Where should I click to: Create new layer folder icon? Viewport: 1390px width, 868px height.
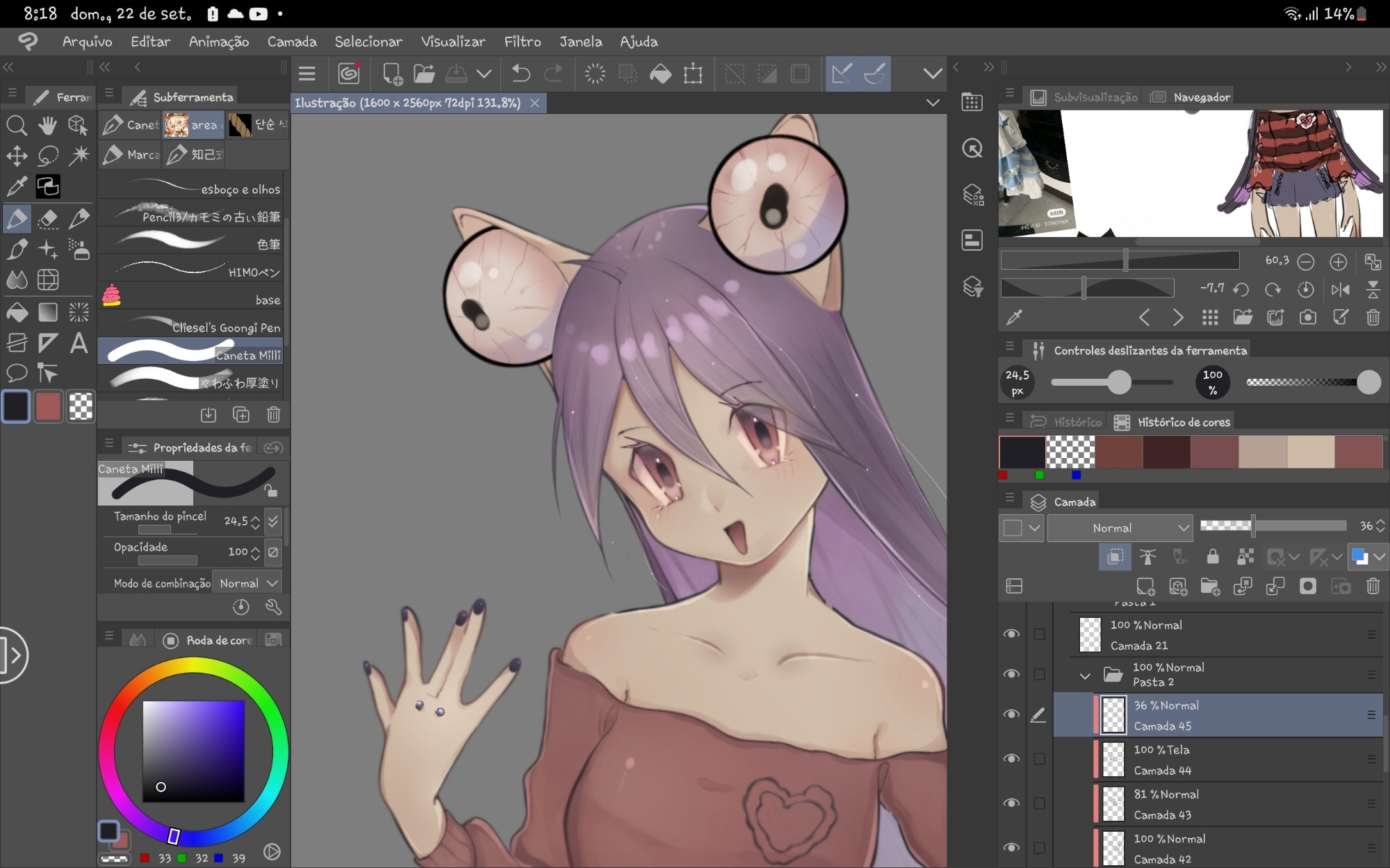(1210, 587)
